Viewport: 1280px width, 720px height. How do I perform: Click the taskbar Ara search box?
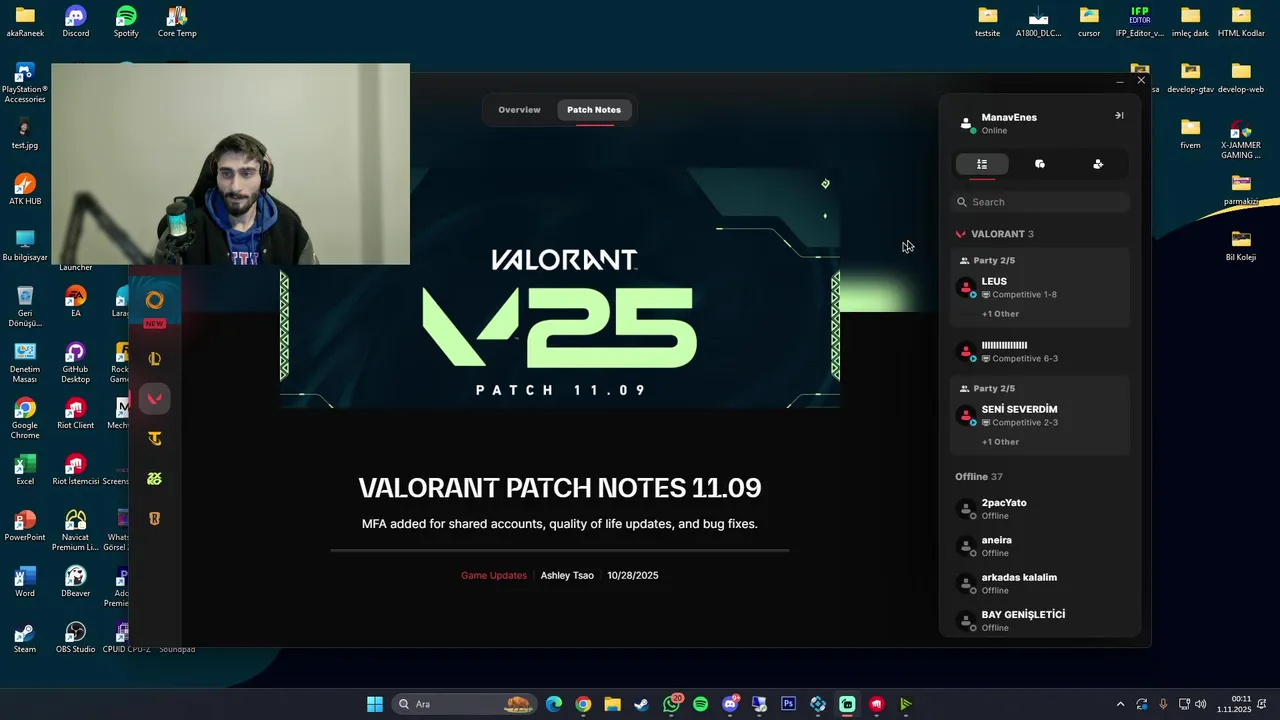(466, 704)
